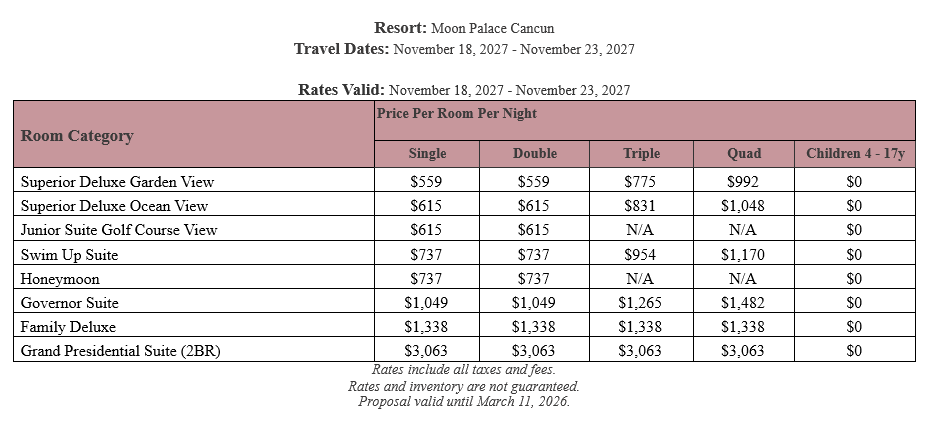Select the Double column header

(x=535, y=154)
